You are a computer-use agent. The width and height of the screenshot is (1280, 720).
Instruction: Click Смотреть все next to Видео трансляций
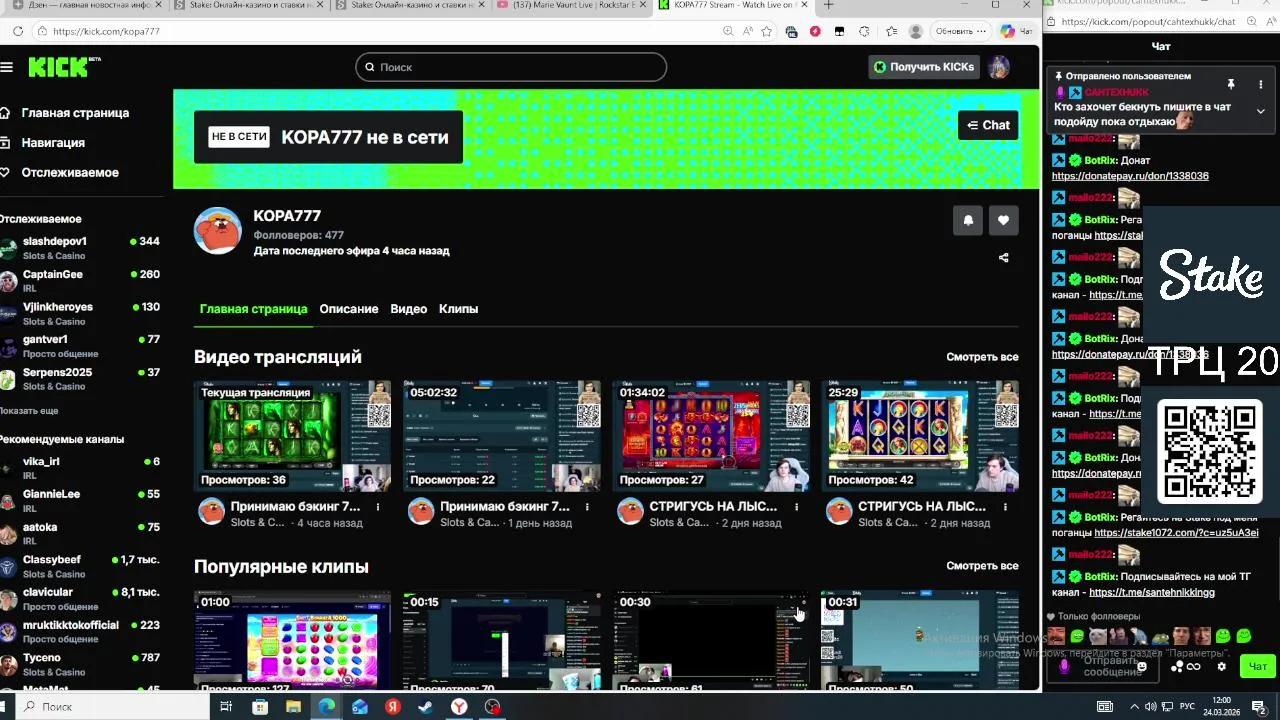tap(982, 357)
